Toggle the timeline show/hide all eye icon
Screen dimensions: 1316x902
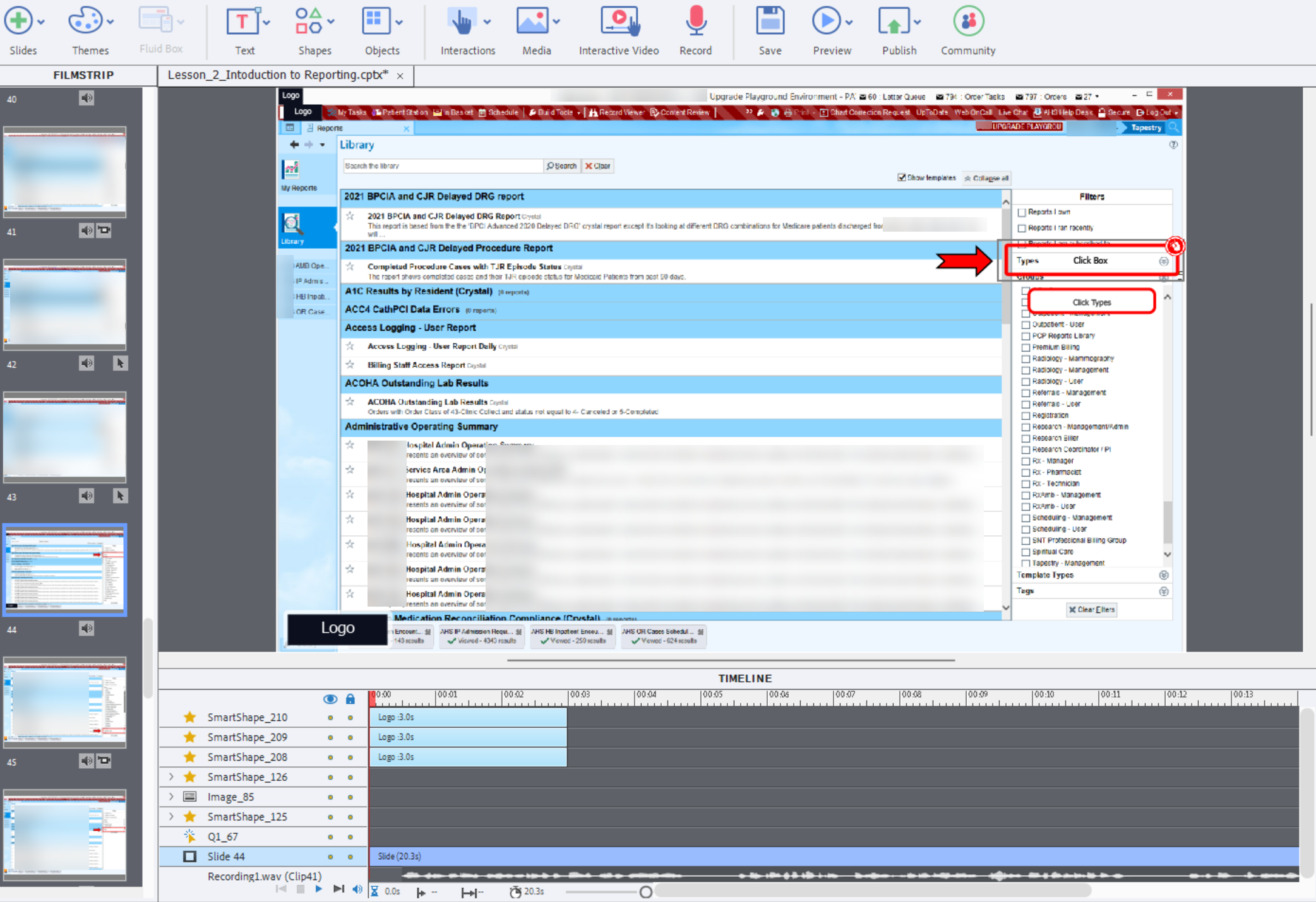tap(330, 699)
